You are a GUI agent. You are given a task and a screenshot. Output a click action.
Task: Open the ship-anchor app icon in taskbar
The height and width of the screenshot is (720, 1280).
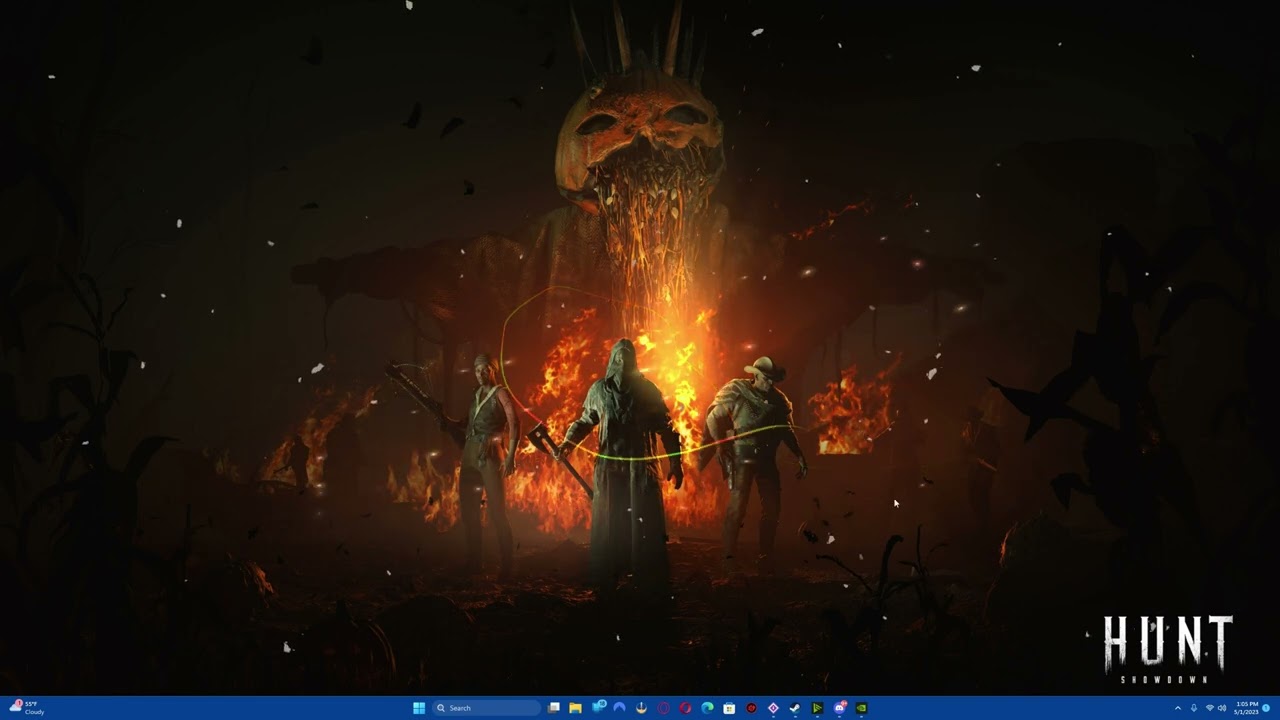coord(642,708)
